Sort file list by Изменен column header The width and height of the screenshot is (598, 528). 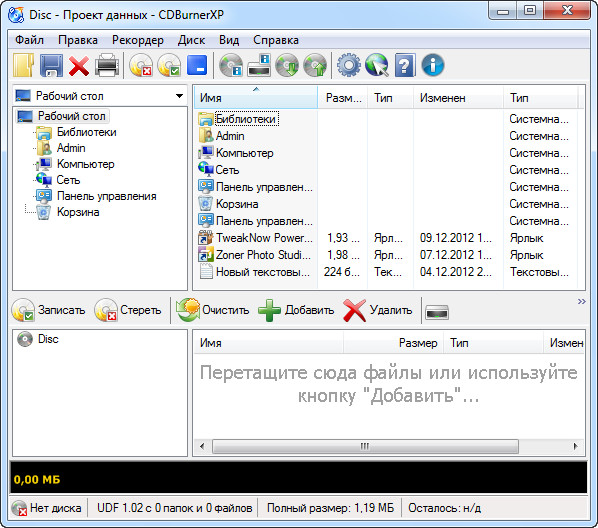tap(458, 98)
